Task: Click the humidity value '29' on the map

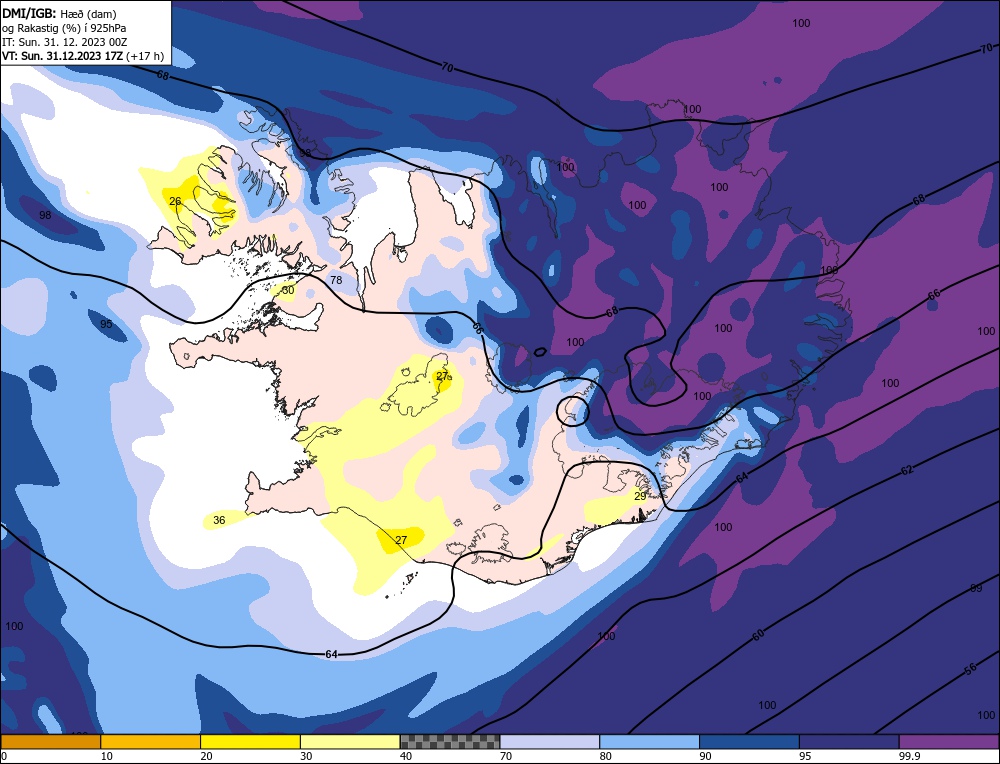Action: (640, 496)
